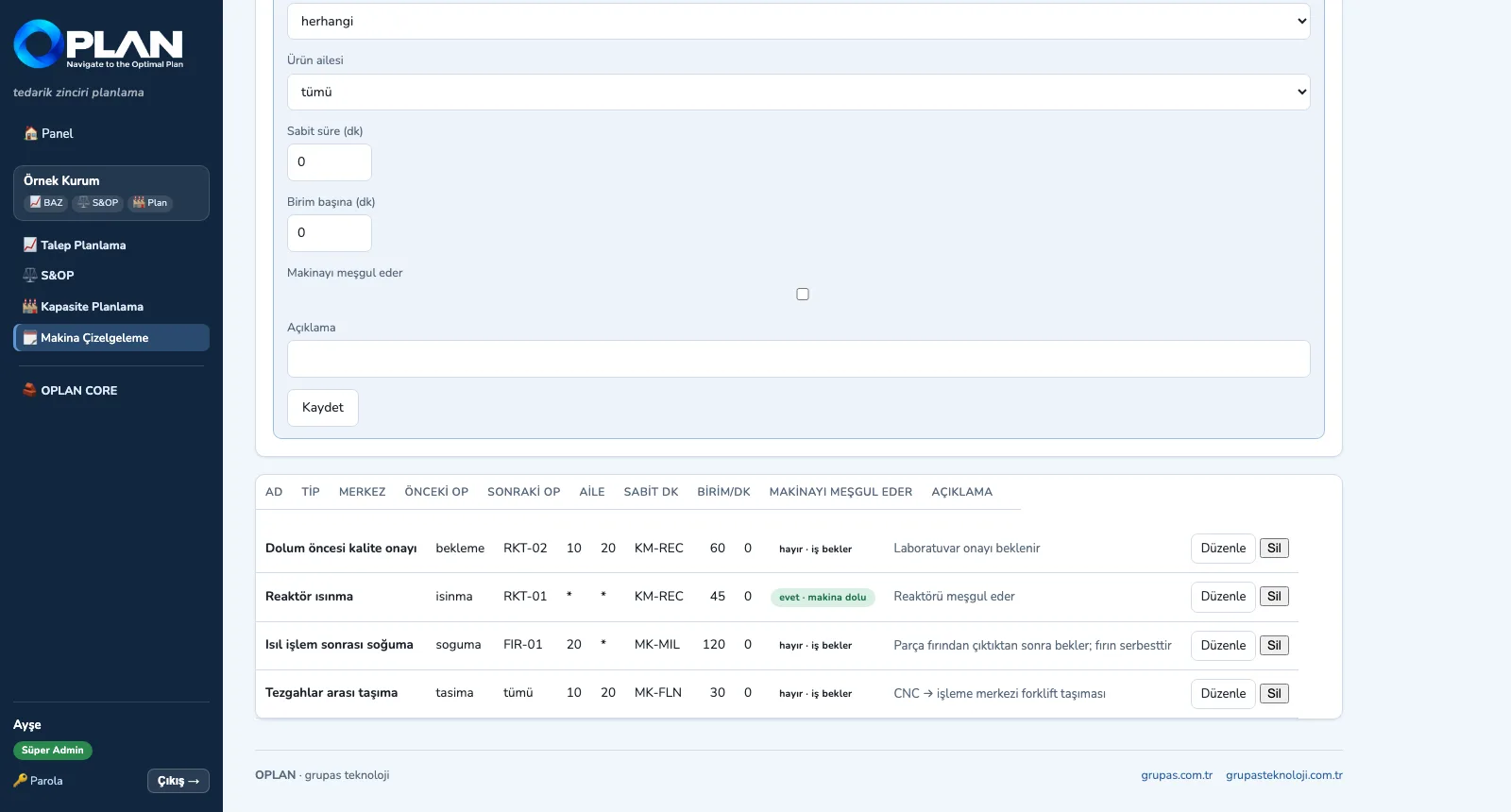Click the Parola key icon
Screen dimensions: 1511x812
[x=20, y=781]
